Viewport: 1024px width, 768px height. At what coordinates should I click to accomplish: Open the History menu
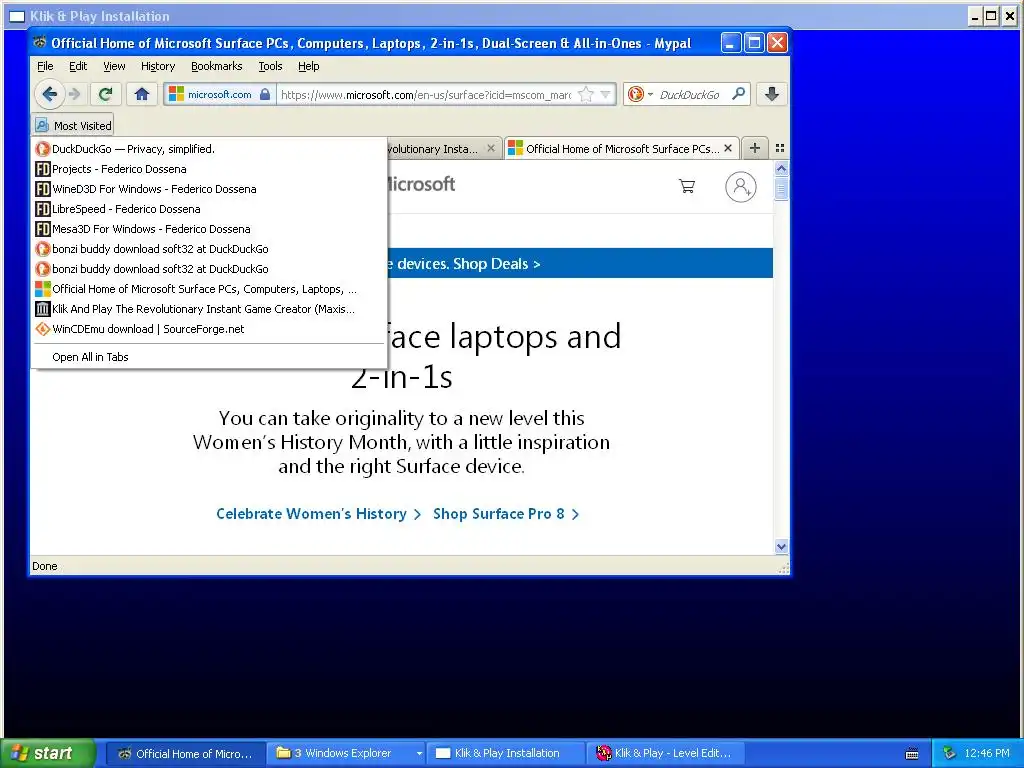[158, 66]
